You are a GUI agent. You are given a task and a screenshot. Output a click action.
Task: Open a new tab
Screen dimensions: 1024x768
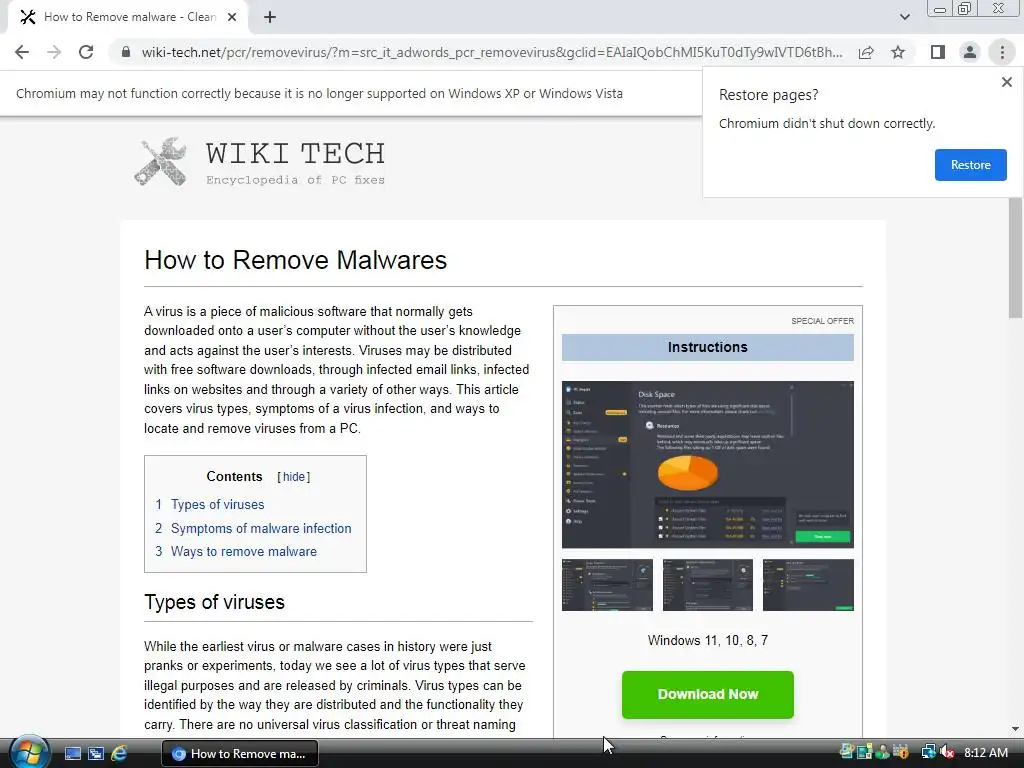tap(270, 17)
